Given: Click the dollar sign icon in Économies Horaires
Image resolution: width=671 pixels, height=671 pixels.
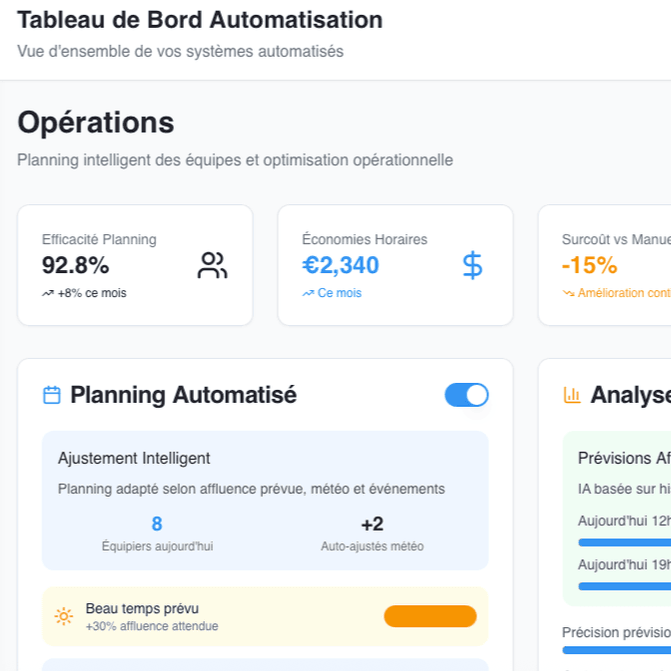Looking at the screenshot, I should 472,266.
